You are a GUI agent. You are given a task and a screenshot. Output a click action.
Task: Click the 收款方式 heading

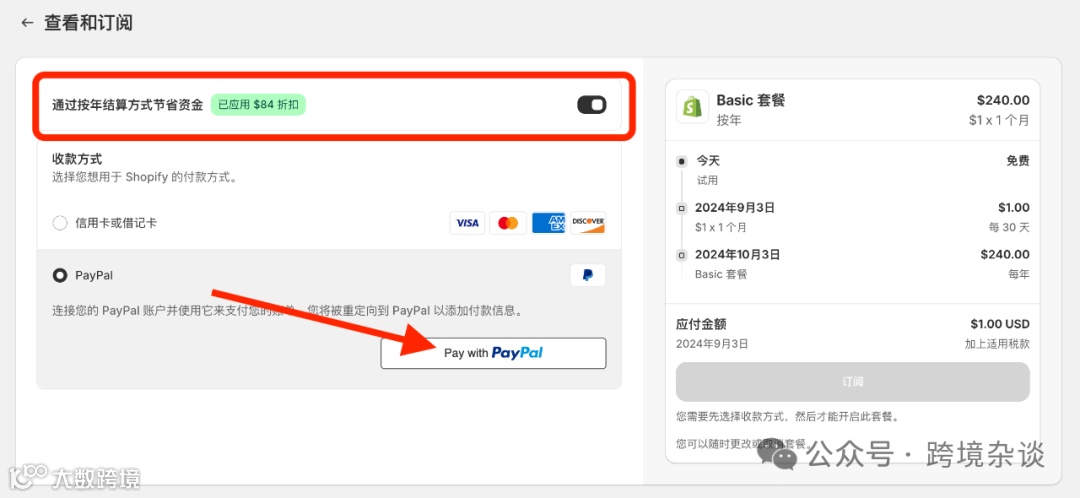pos(77,159)
